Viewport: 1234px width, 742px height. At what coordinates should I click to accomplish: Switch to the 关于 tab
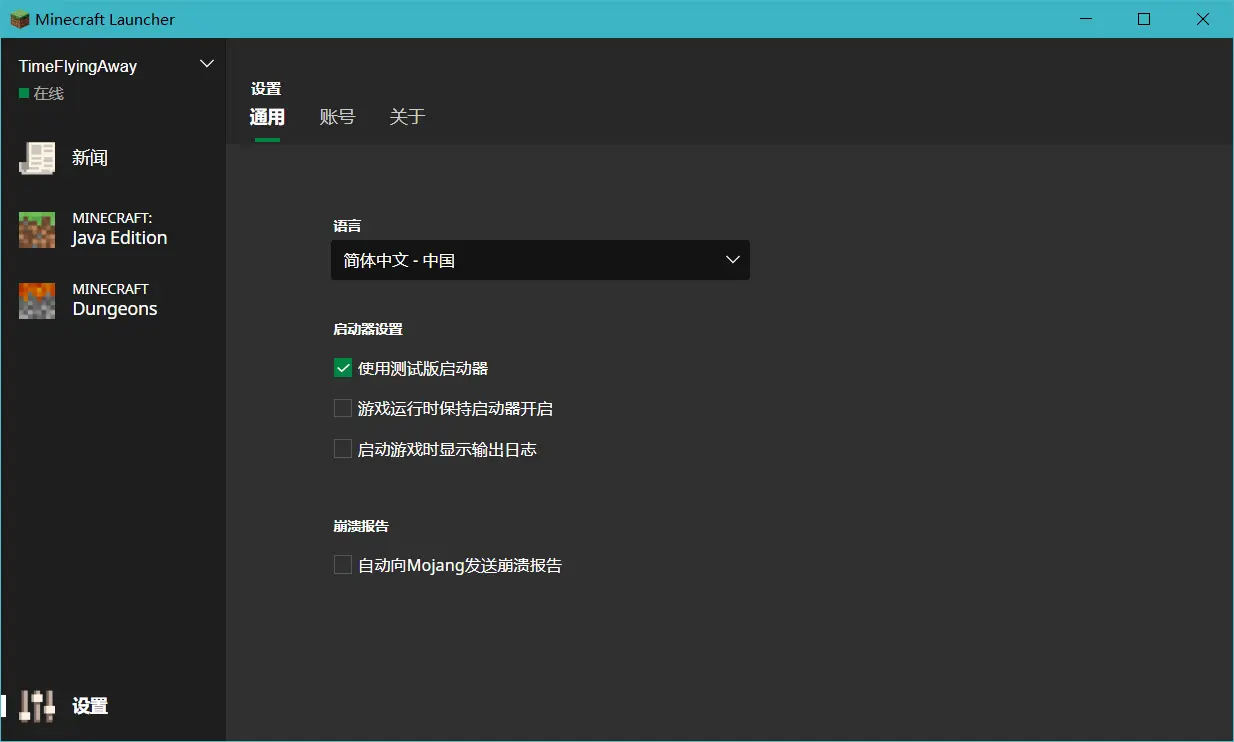pyautogui.click(x=407, y=117)
